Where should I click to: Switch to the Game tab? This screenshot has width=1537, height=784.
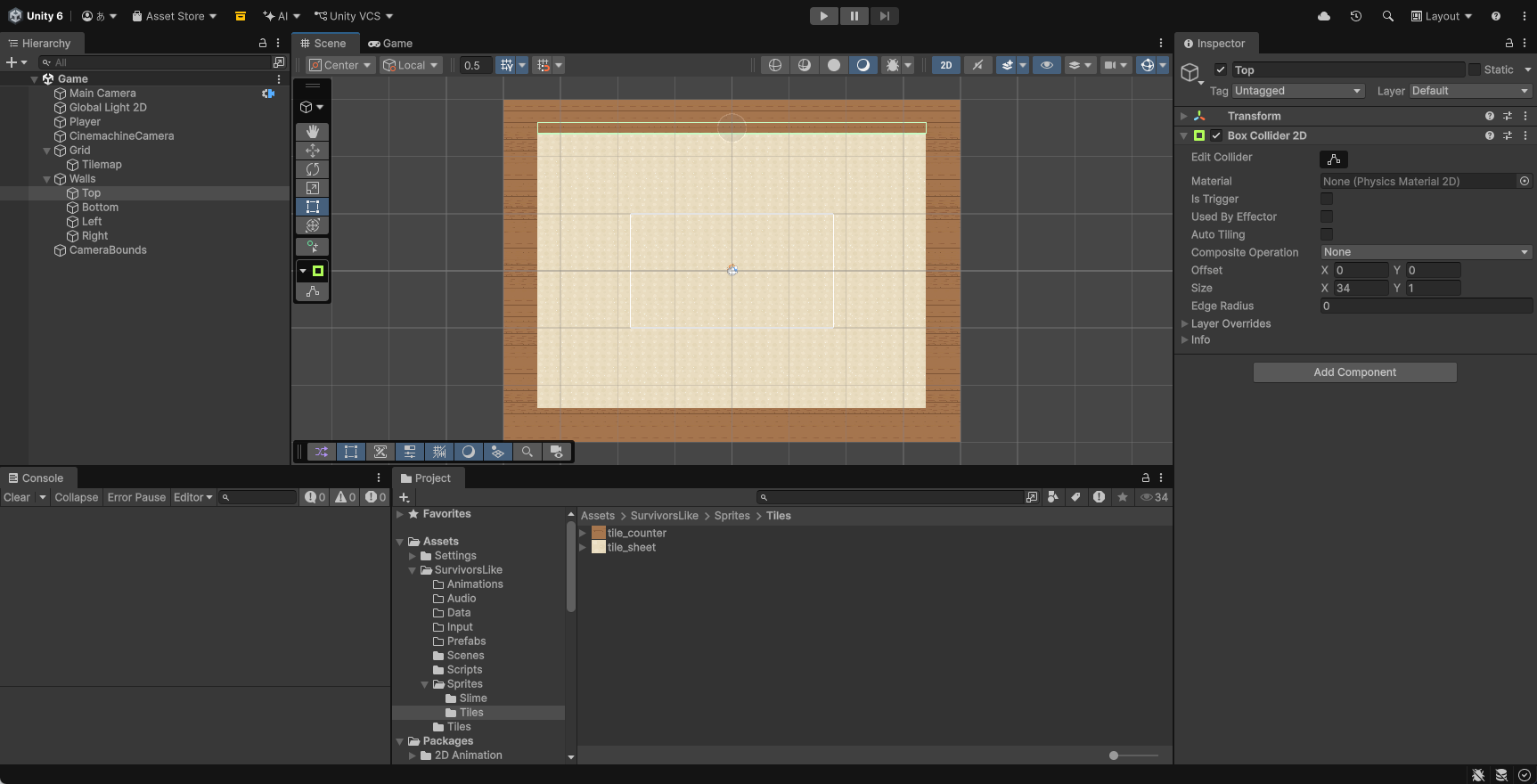[390, 43]
